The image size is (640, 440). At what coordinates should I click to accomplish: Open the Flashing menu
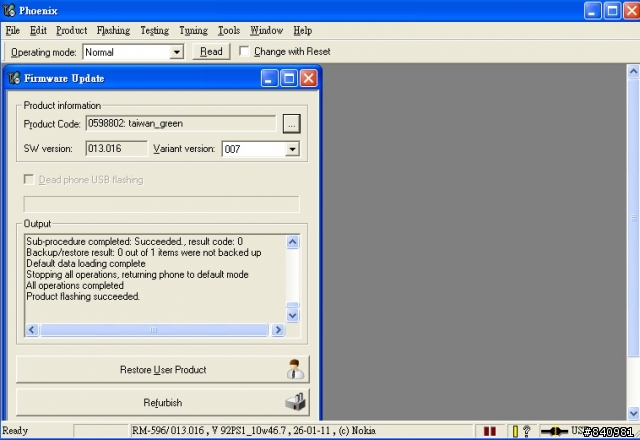point(113,31)
